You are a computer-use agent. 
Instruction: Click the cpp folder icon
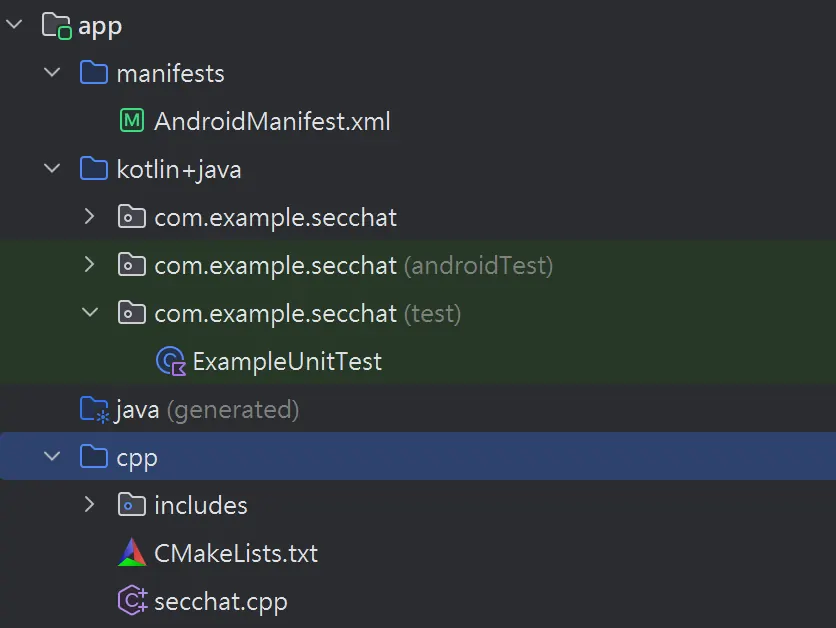pyautogui.click(x=94, y=456)
